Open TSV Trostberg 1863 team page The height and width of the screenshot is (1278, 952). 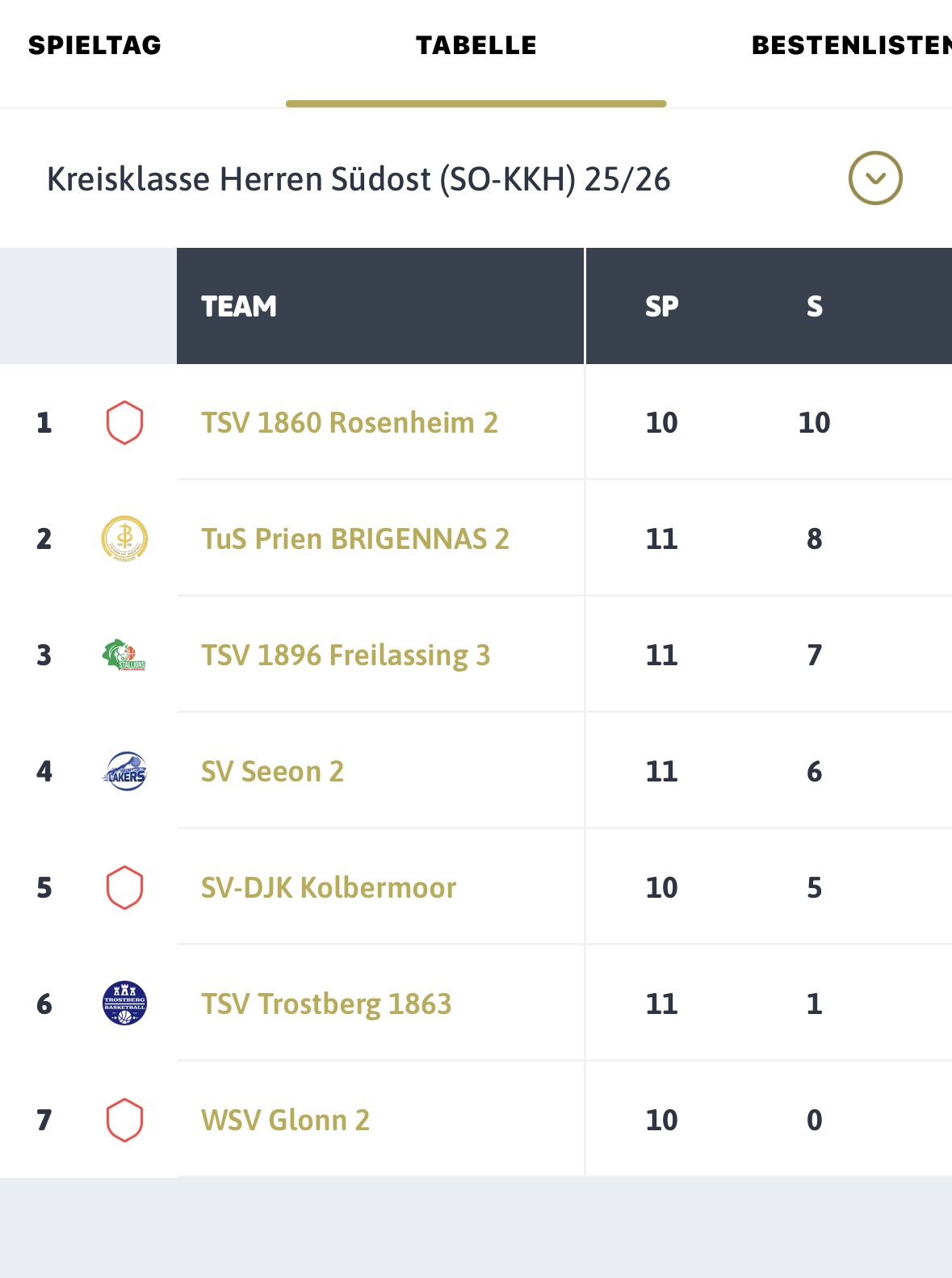point(326,1004)
